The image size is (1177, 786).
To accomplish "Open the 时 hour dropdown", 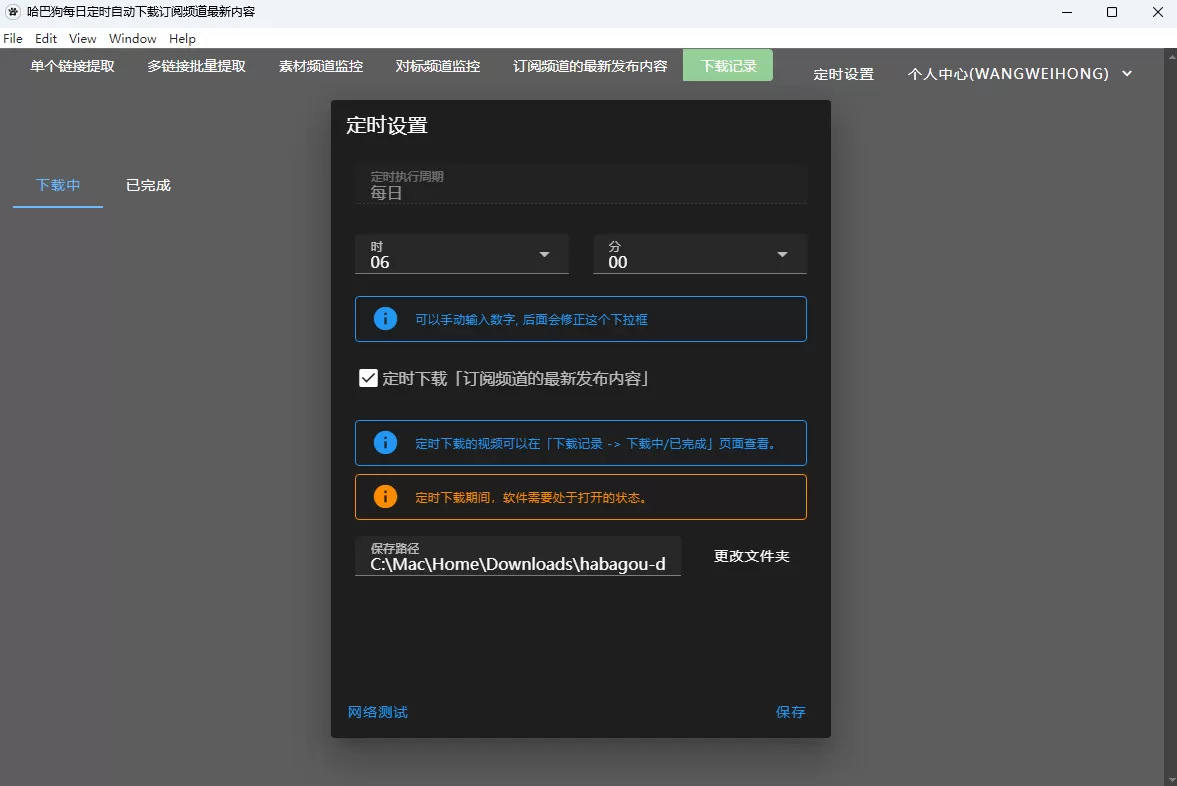I will pyautogui.click(x=544, y=254).
